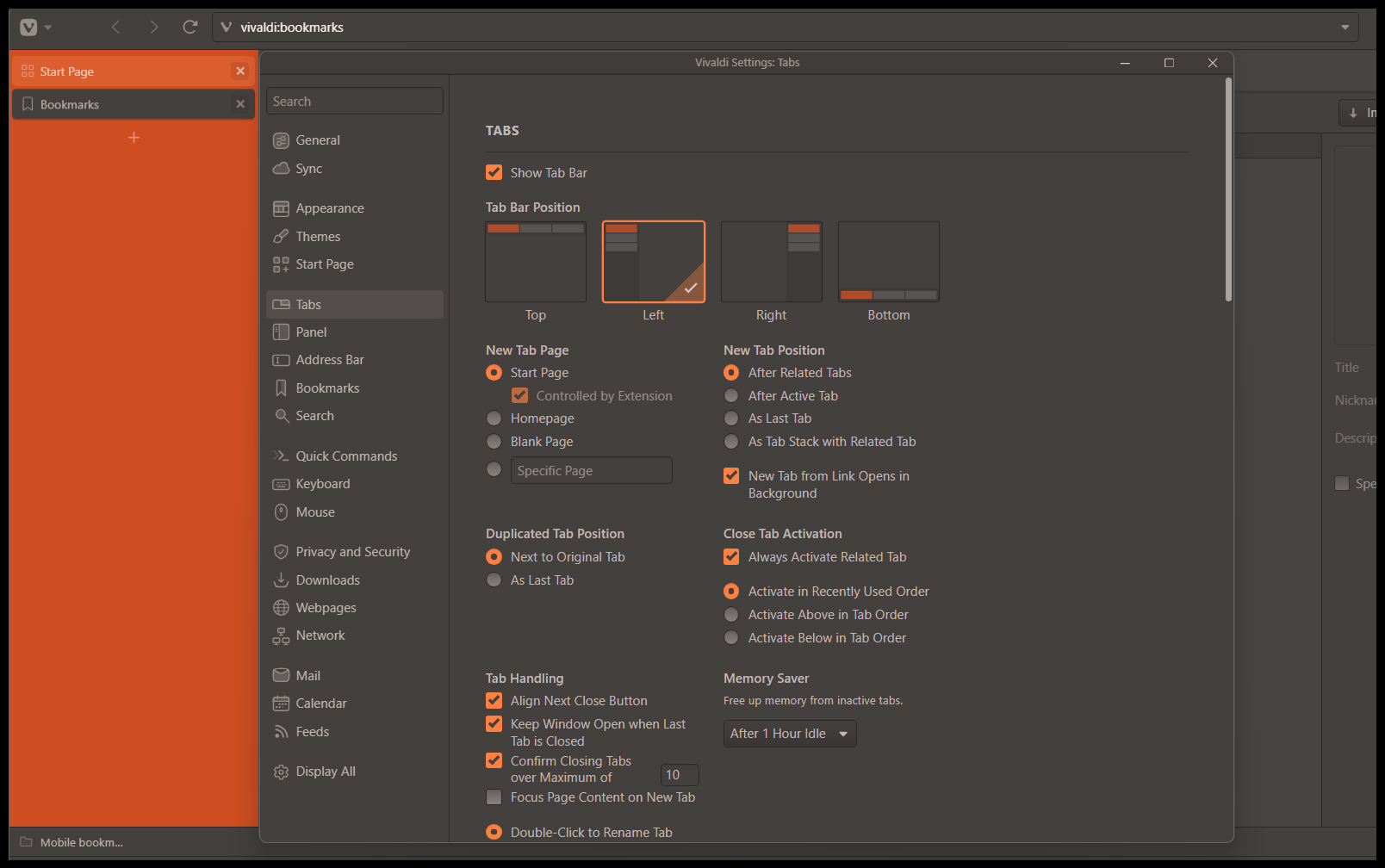Image resolution: width=1385 pixels, height=868 pixels.
Task: Open Start Page settings section
Action: [x=355, y=264]
